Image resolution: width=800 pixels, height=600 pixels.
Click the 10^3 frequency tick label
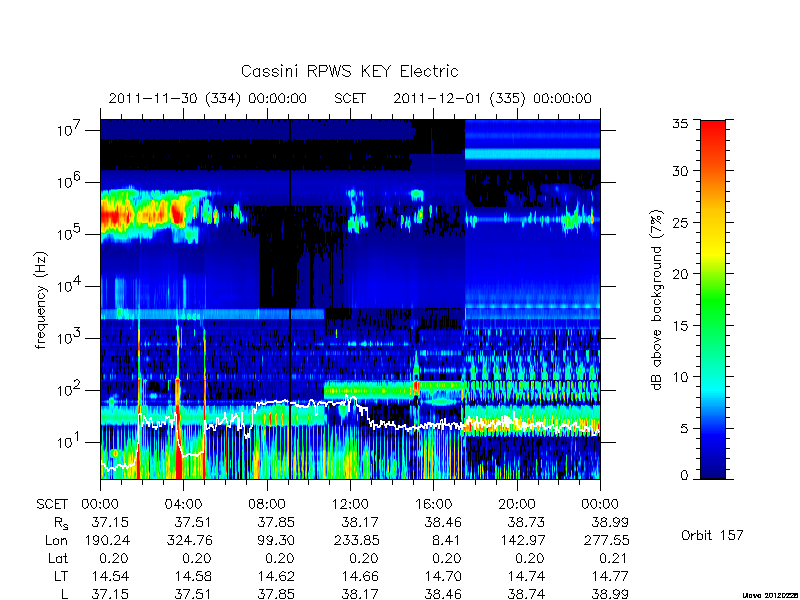(70, 338)
